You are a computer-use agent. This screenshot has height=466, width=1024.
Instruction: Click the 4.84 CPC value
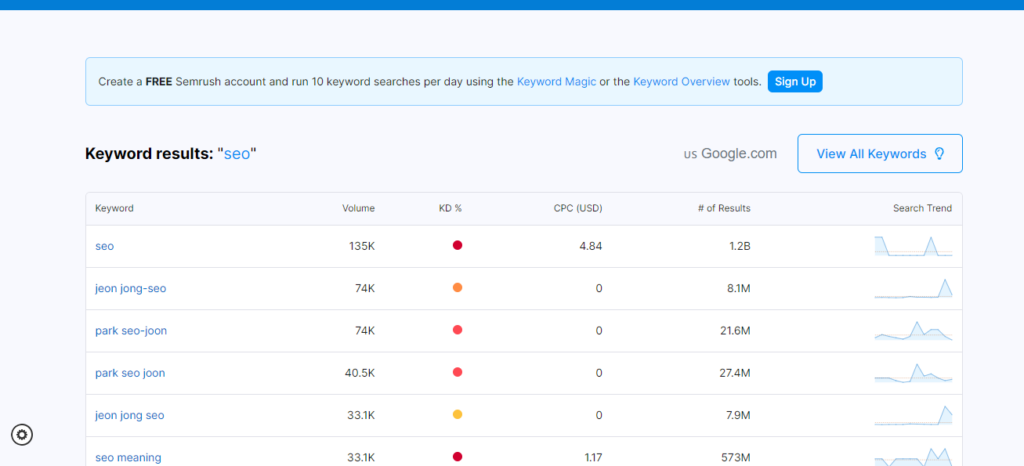[590, 246]
